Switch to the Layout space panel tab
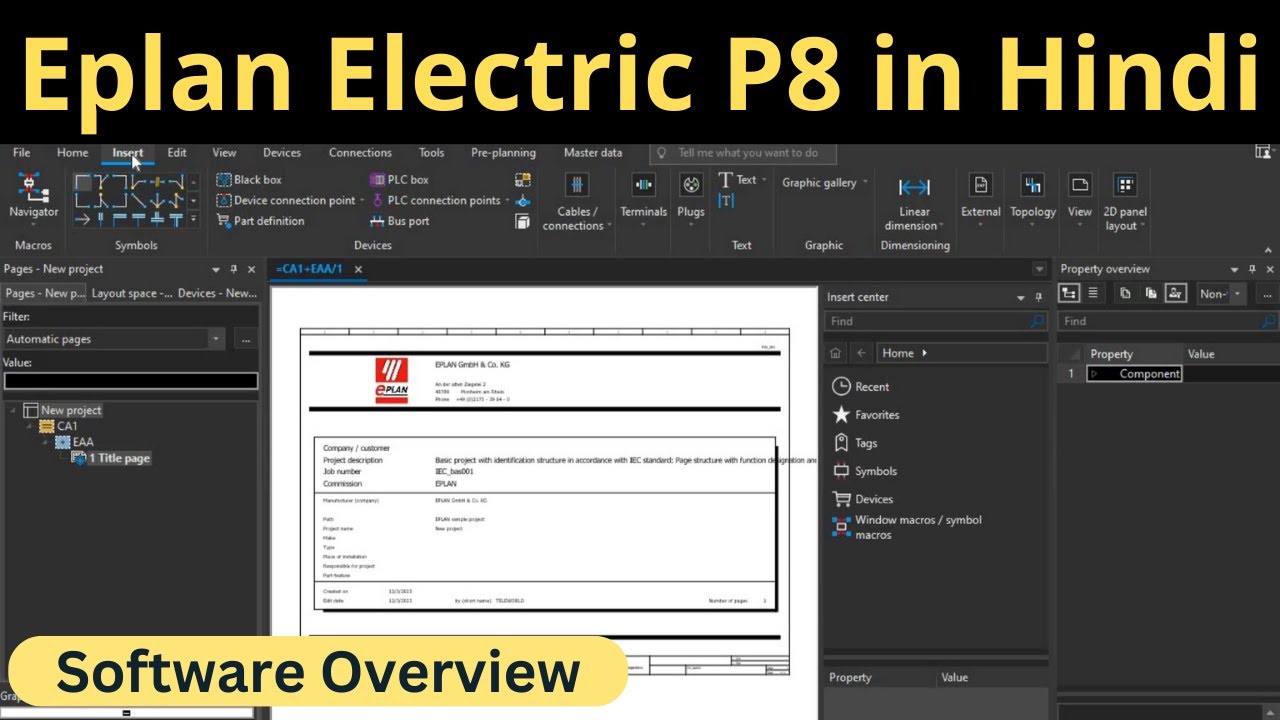Image resolution: width=1280 pixels, height=720 pixels. click(x=132, y=293)
